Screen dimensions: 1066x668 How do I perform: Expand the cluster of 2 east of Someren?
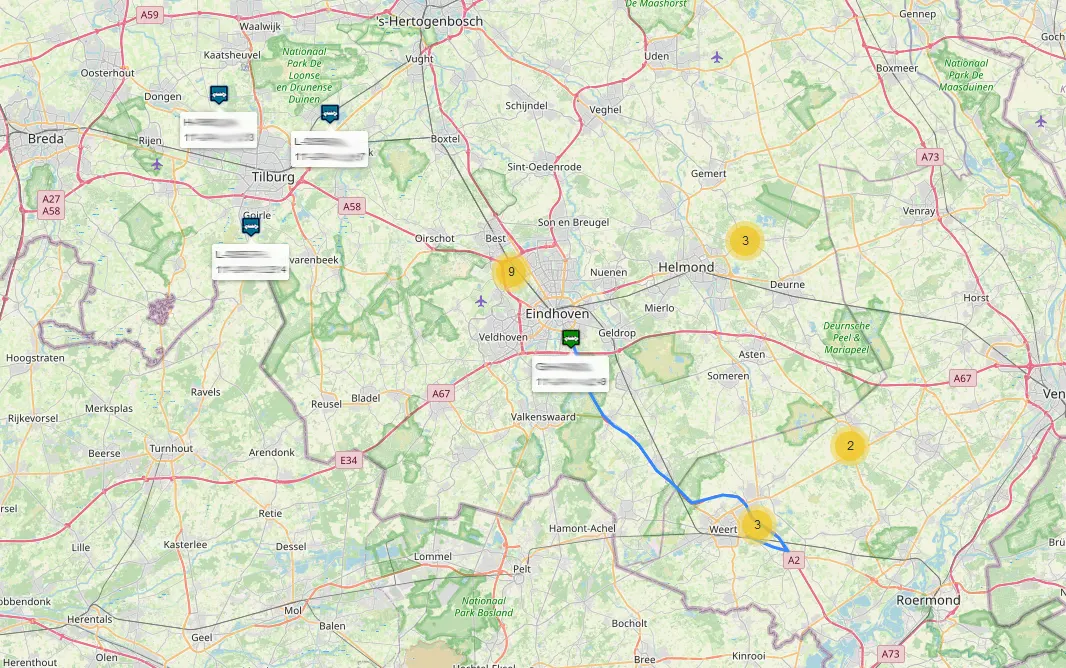[850, 446]
